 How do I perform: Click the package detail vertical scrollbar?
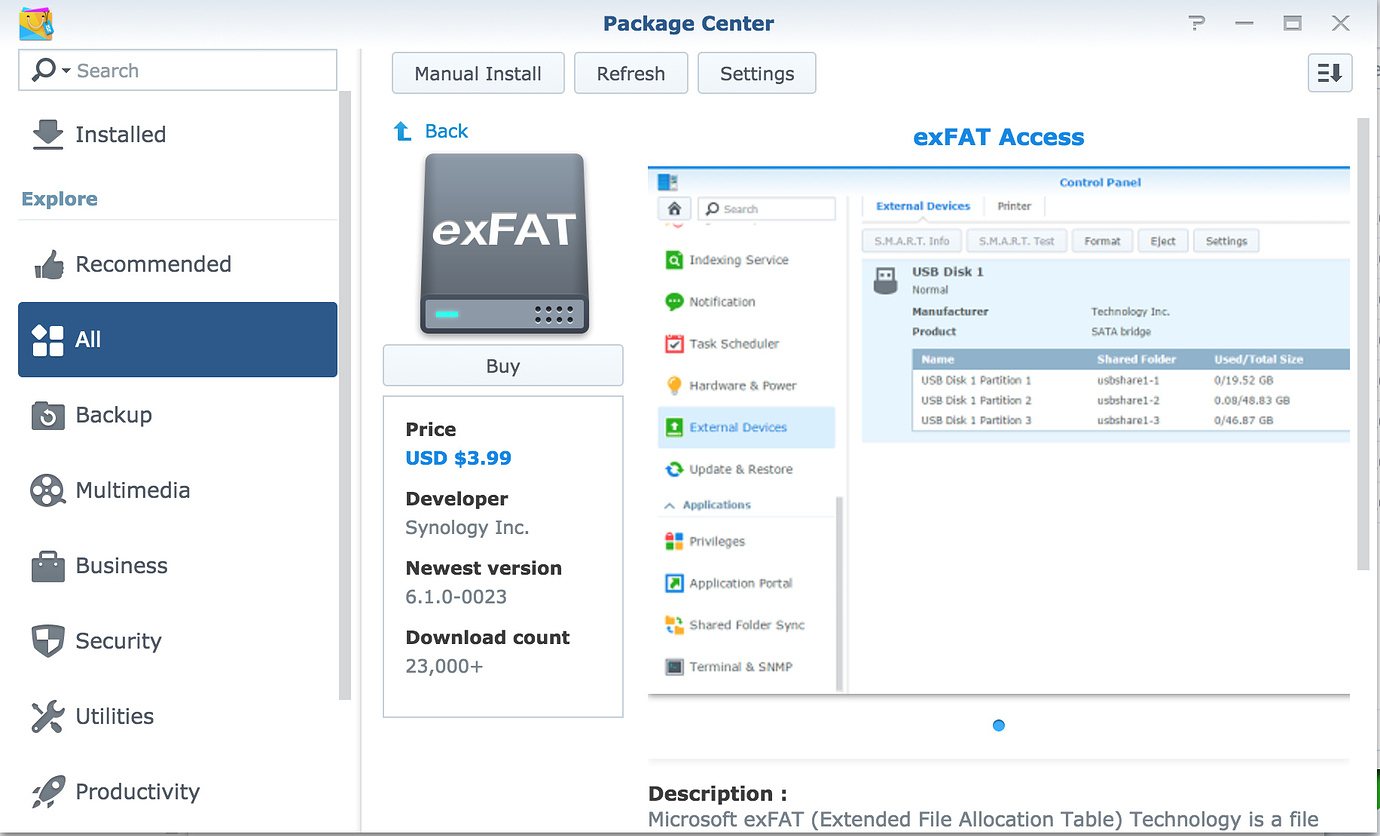1362,344
